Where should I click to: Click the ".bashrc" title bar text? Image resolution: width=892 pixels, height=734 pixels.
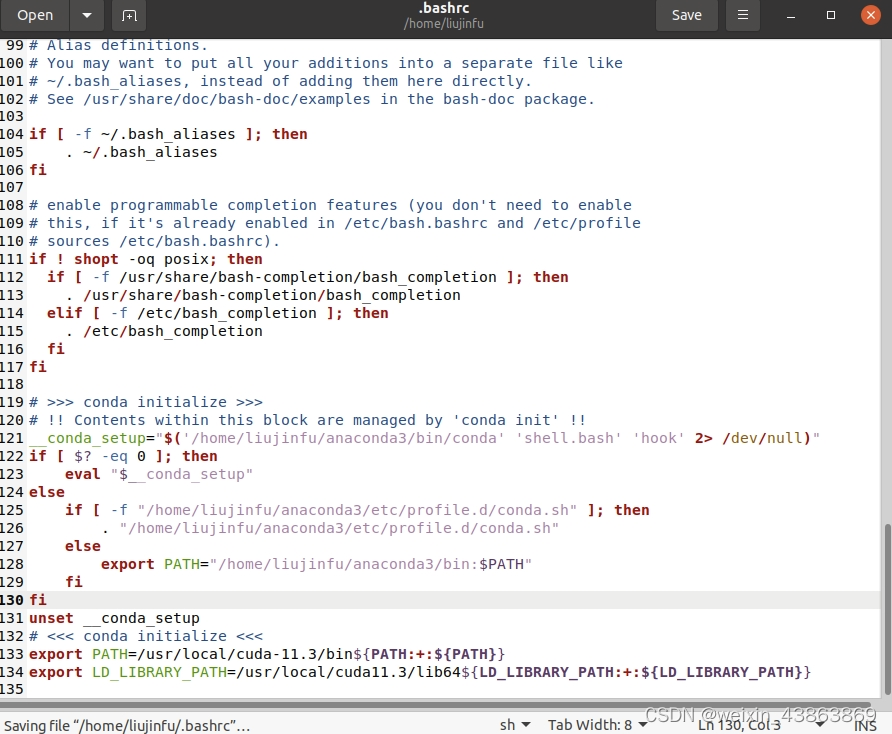pos(443,8)
